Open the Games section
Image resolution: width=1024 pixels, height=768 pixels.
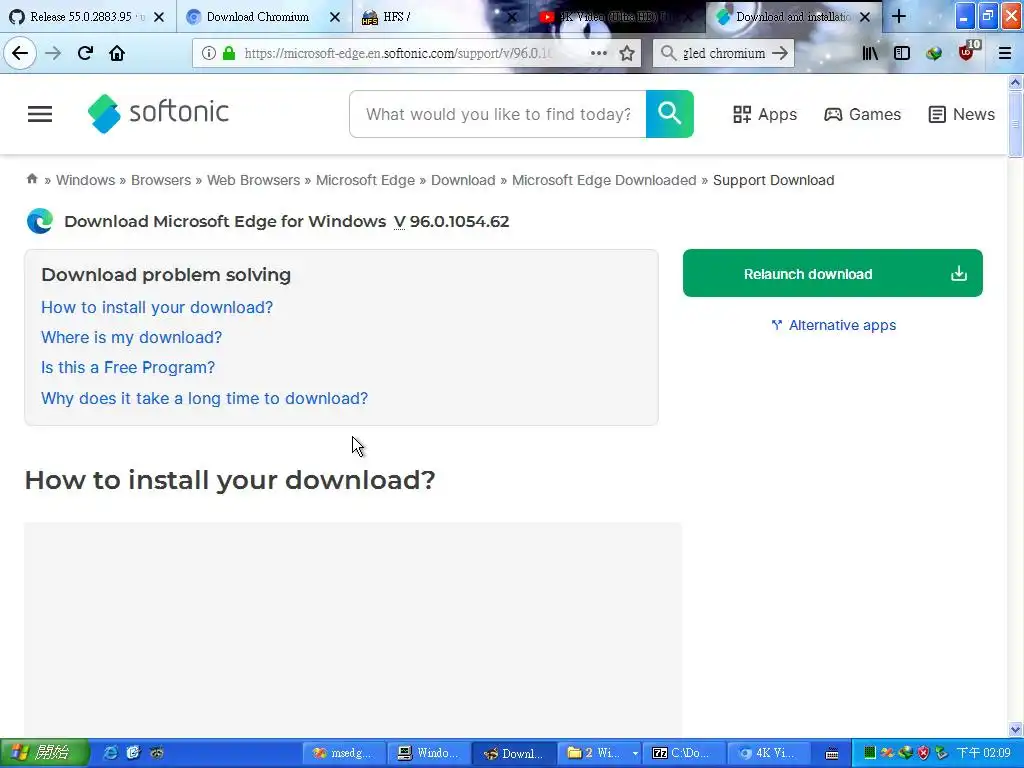tap(862, 114)
